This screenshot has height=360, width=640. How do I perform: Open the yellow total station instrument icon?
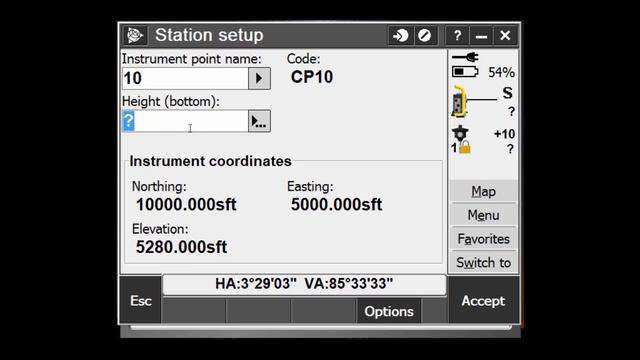click(x=460, y=101)
